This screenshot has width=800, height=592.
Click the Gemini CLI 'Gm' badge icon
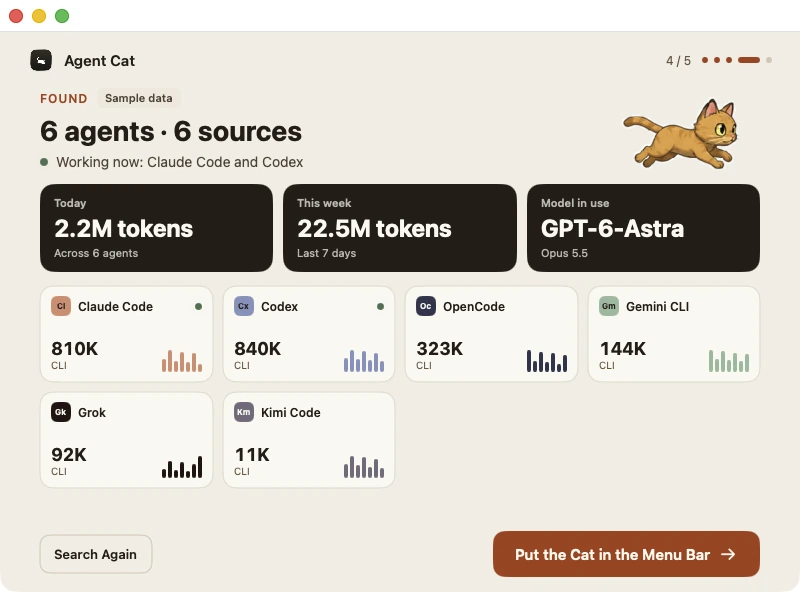click(609, 306)
